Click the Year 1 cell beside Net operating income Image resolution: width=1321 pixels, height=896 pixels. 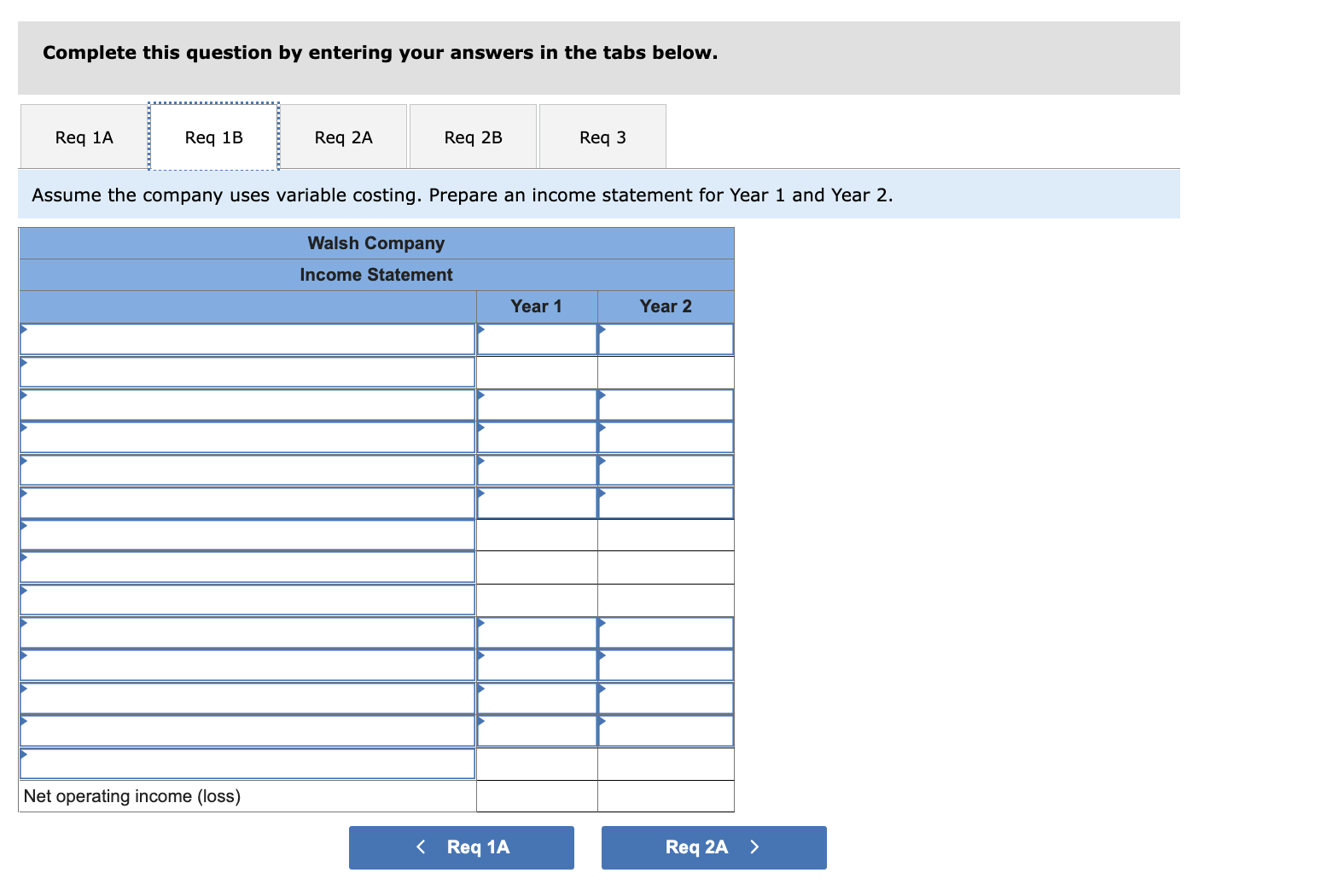[536, 796]
